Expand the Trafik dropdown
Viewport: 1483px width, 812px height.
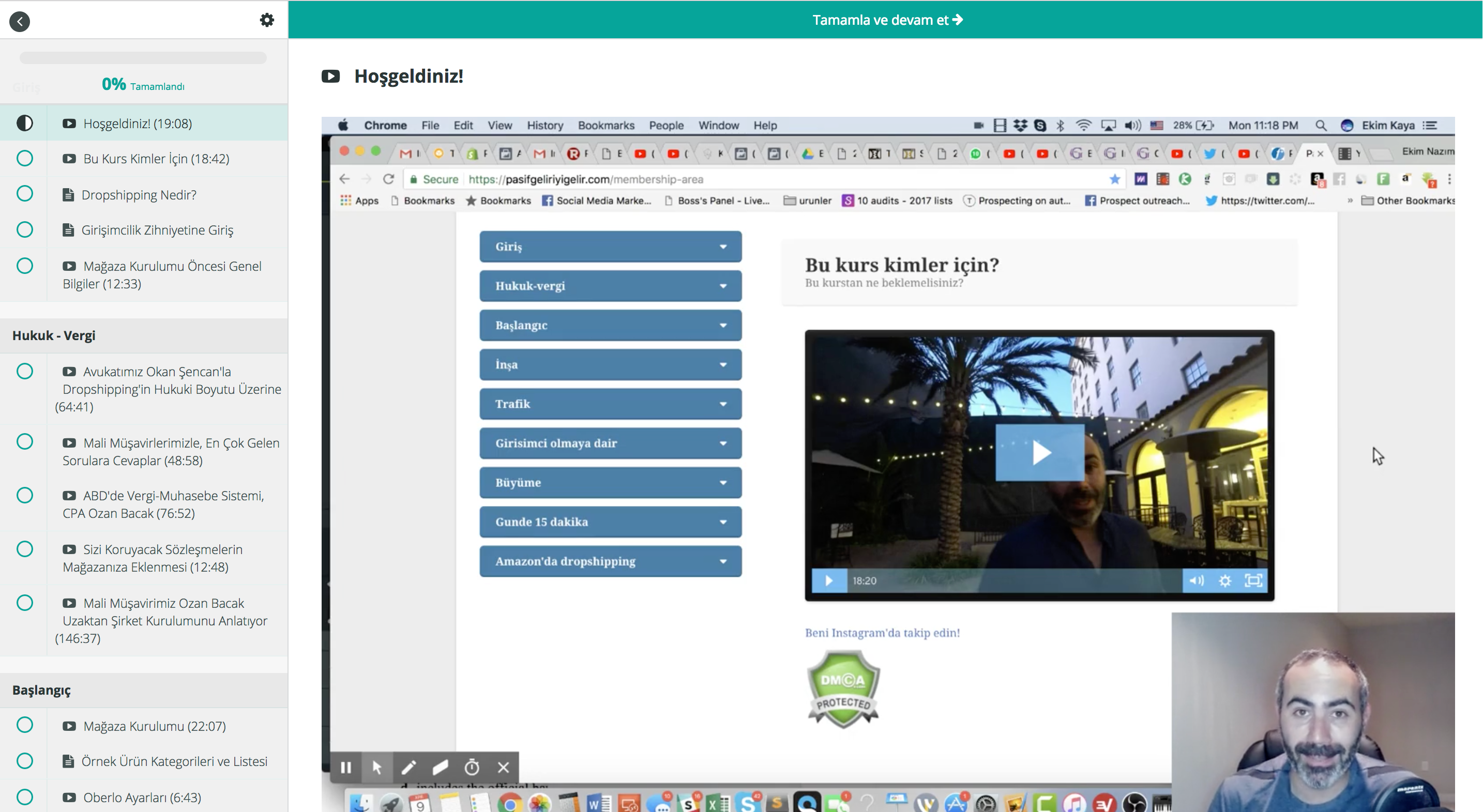point(610,404)
